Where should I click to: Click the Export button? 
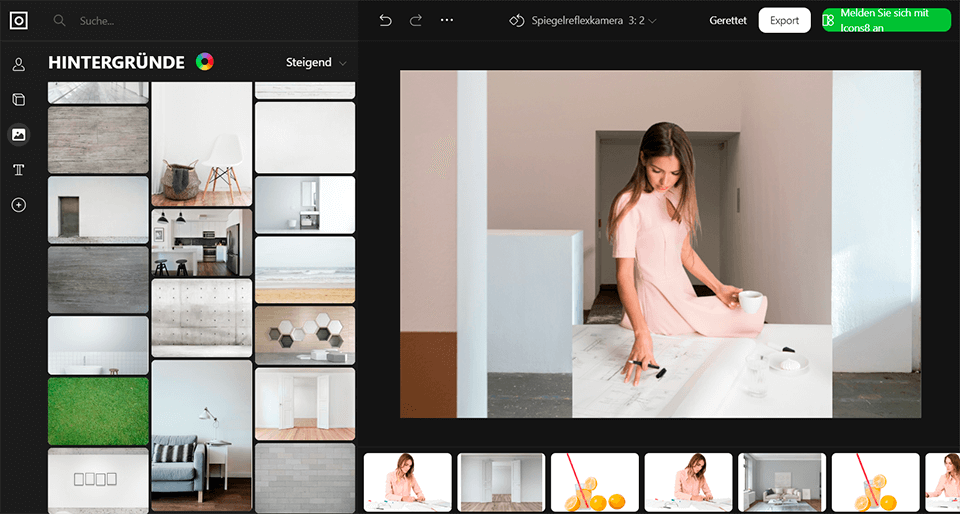pyautogui.click(x=784, y=20)
